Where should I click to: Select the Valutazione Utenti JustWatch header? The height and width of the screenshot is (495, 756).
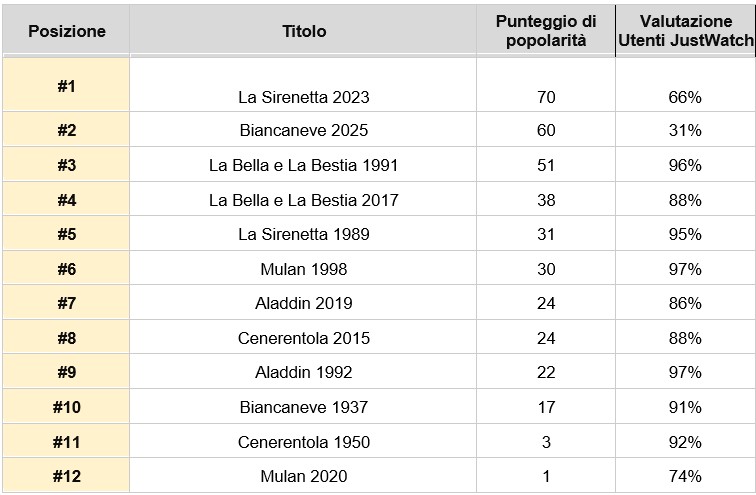coord(685,31)
